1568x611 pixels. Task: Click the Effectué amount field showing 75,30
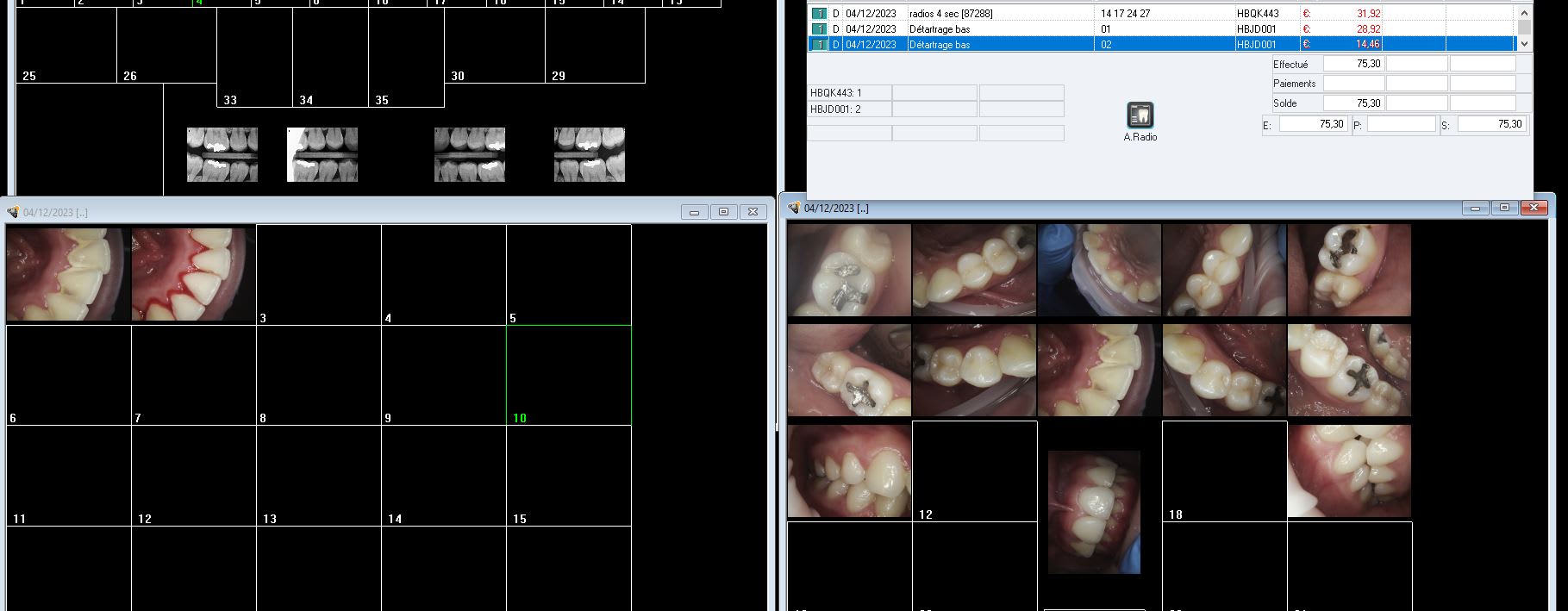[1352, 64]
